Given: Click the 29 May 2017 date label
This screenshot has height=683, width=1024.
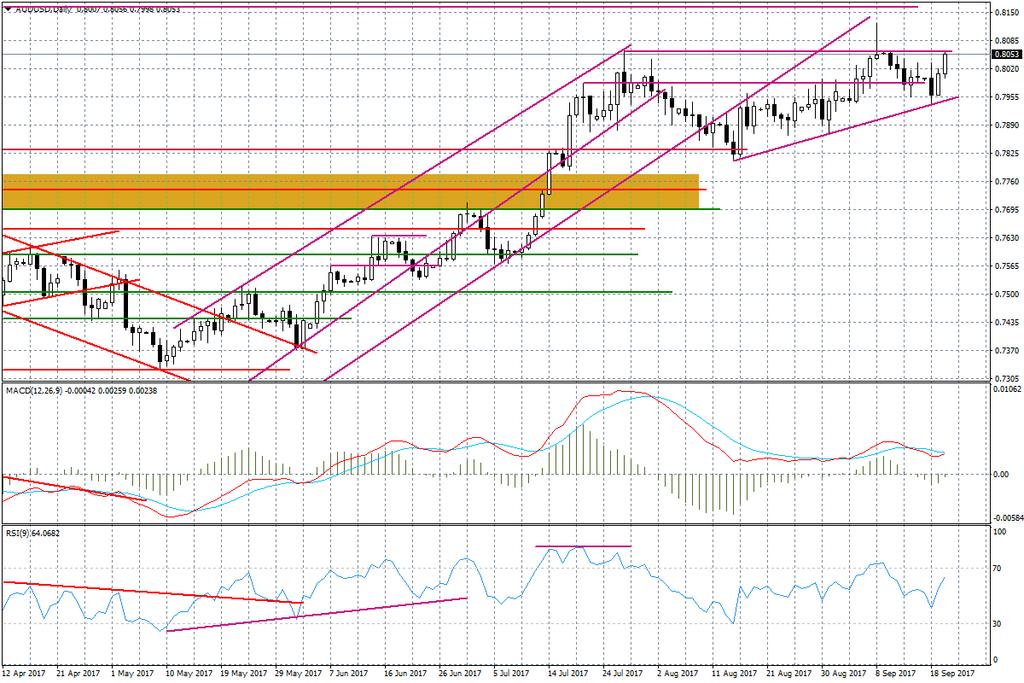Looking at the screenshot, I should tap(297, 673).
